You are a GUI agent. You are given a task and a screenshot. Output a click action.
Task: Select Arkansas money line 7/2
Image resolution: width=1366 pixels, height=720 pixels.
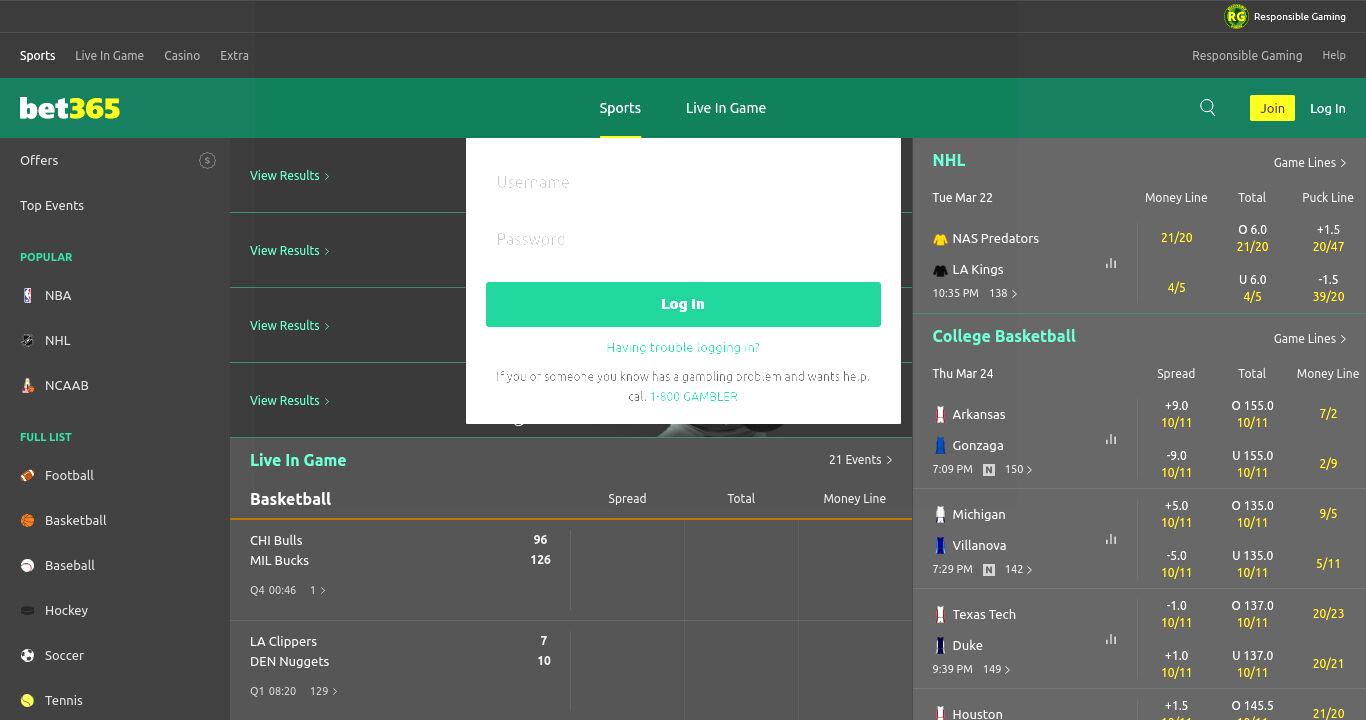(1328, 413)
